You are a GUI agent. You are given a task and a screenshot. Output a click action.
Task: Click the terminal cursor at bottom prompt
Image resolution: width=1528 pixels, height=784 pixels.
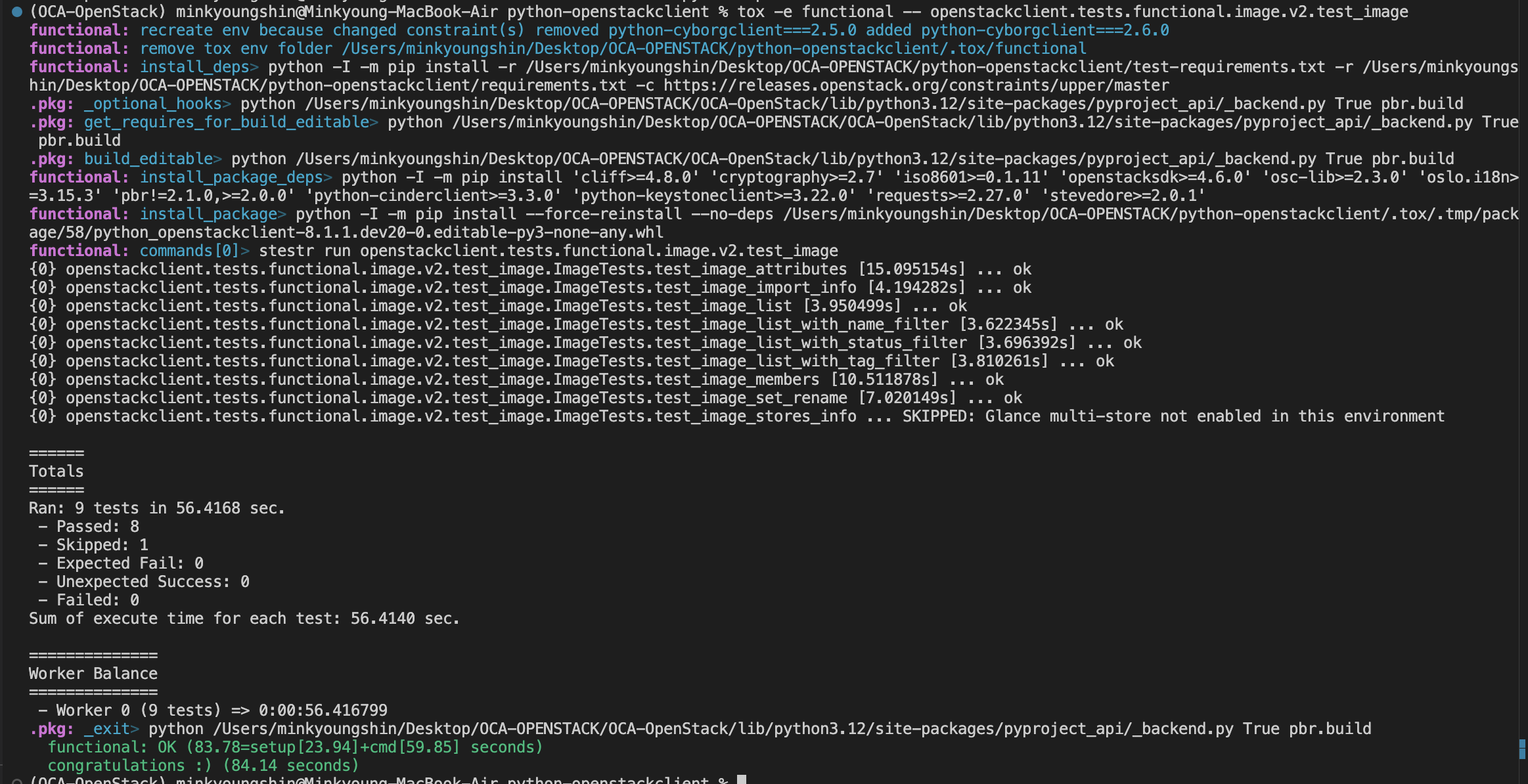pos(741,780)
